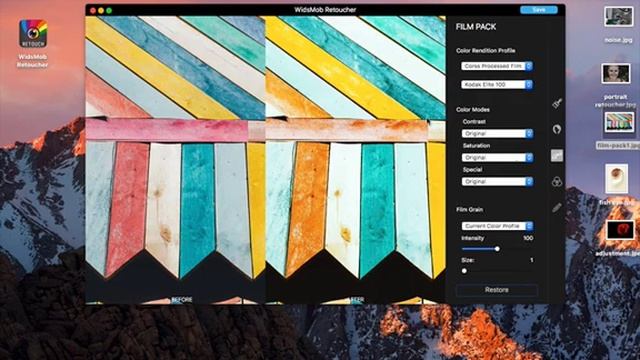
Task: Open WidsMob Retoucher desktop app icon
Action: pyautogui.click(x=33, y=34)
